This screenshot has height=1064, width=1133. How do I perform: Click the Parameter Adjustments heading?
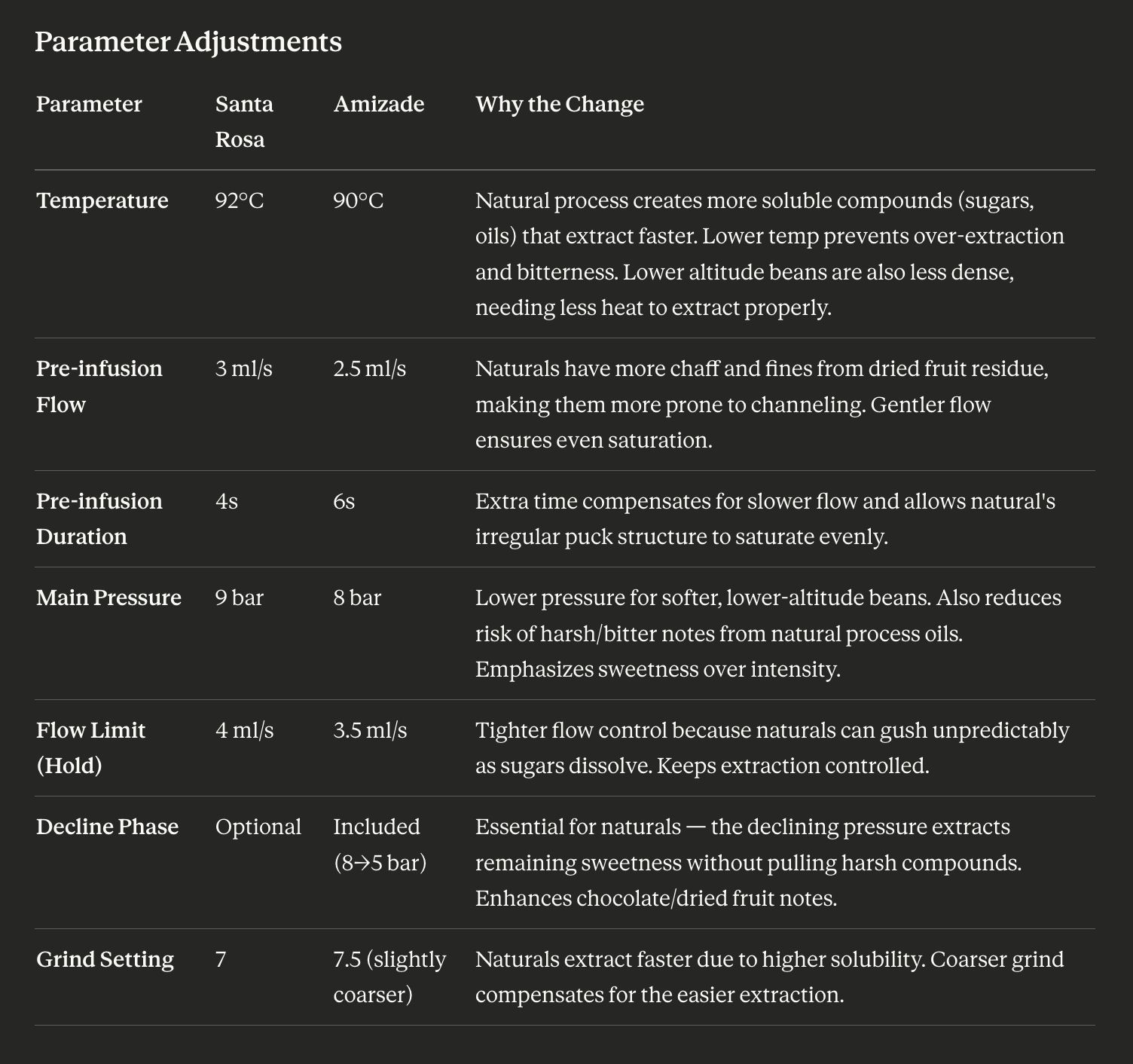[188, 41]
